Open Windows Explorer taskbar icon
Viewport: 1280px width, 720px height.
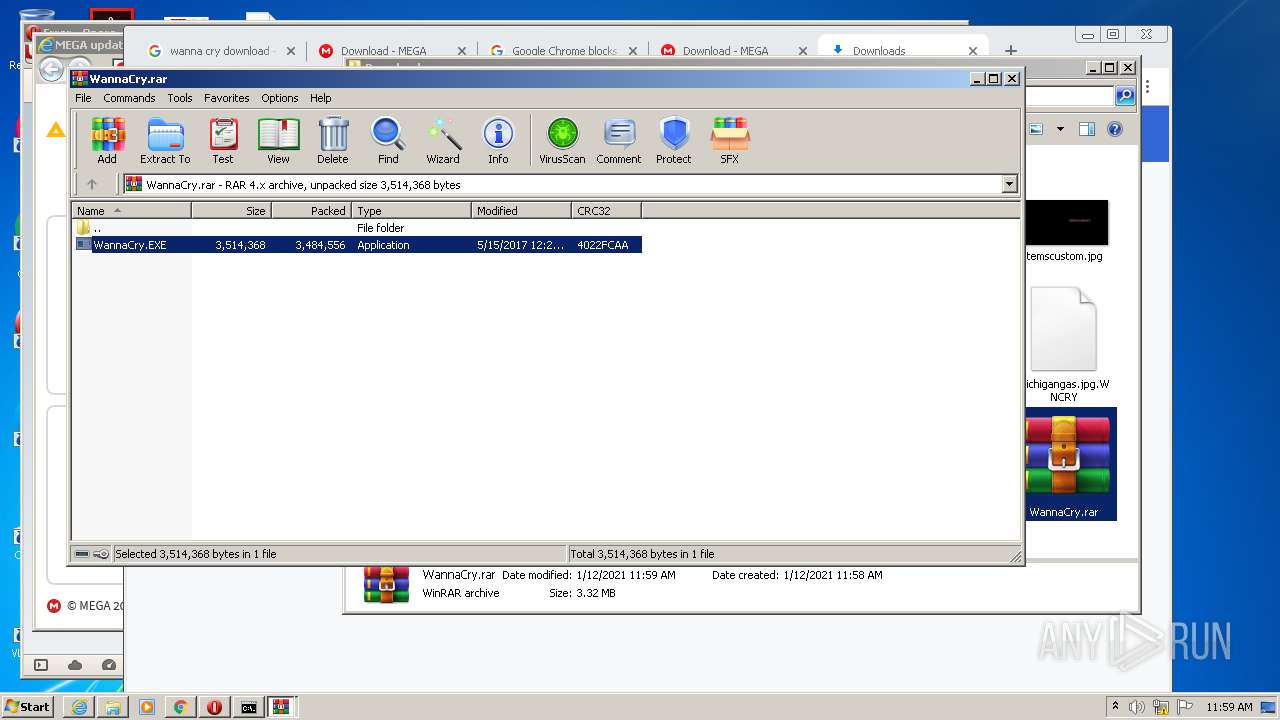click(113, 707)
